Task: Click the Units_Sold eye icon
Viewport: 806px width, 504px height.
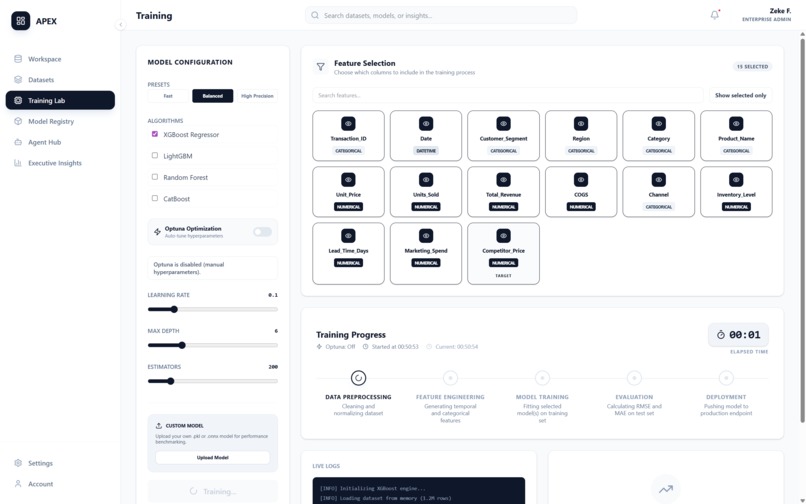Action: pos(426,180)
